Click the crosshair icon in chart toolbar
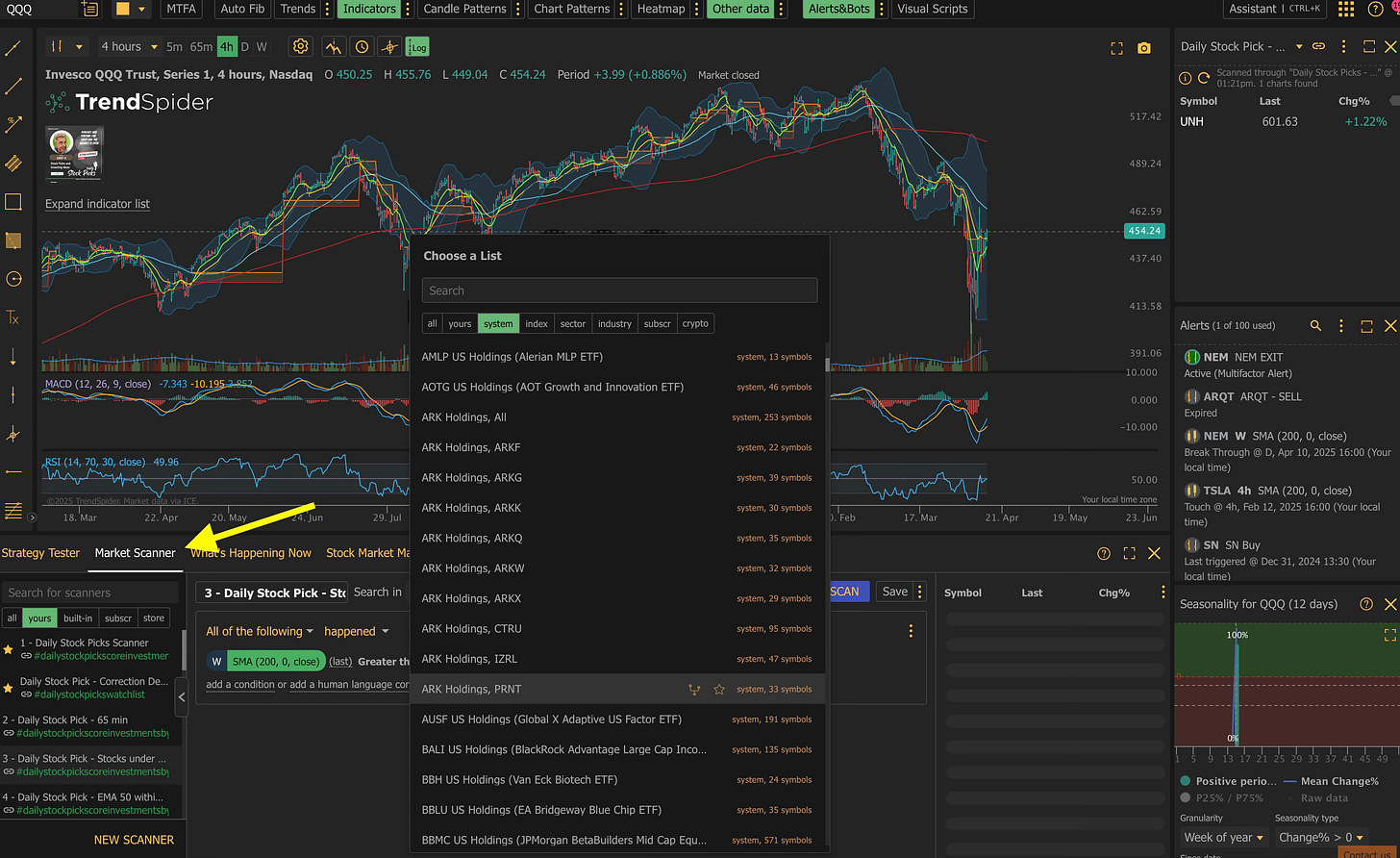Viewport: 1400px width, 858px height. [389, 46]
